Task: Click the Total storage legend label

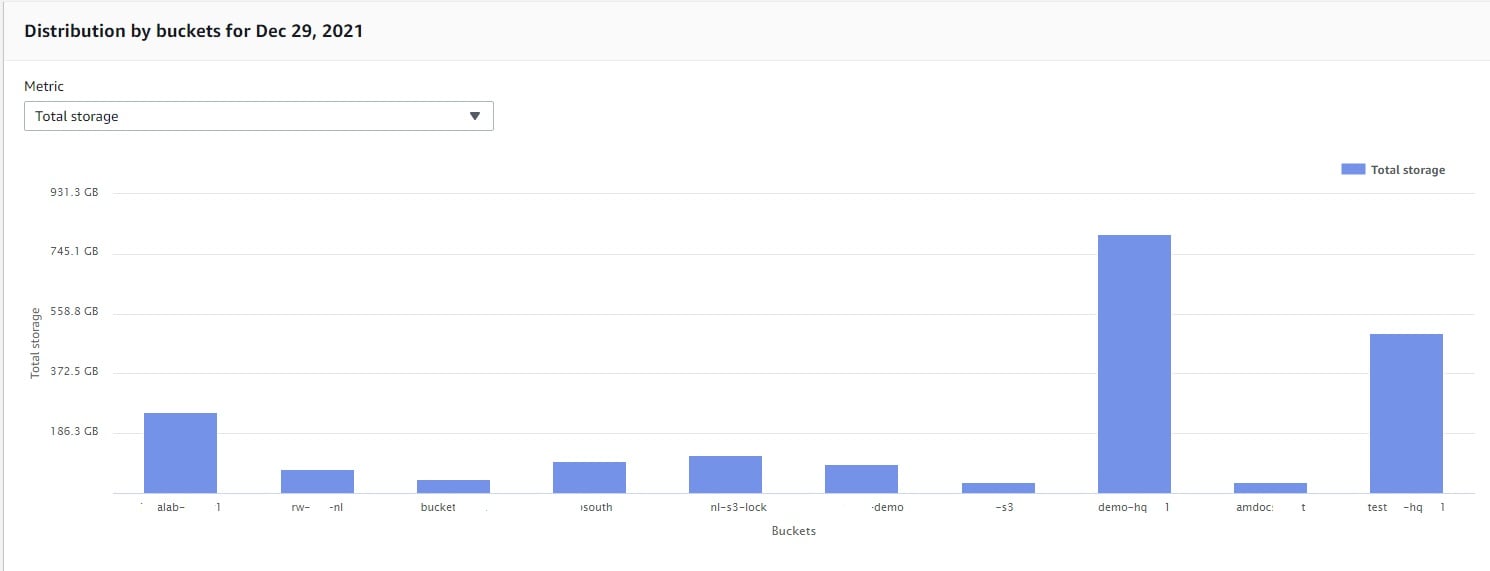Action: 1407,170
